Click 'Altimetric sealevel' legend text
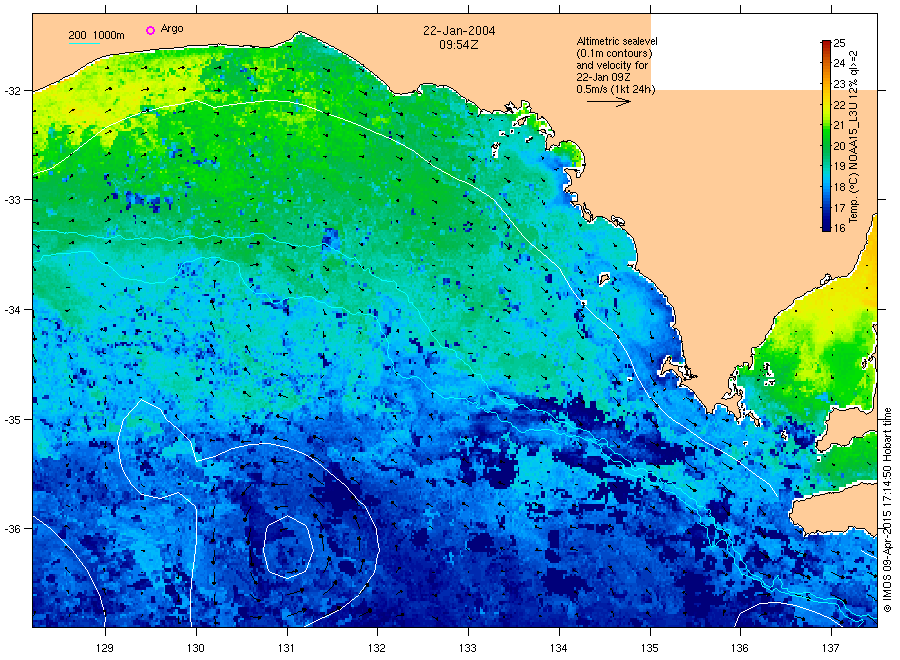The width and height of the screenshot is (900, 660). click(x=617, y=41)
